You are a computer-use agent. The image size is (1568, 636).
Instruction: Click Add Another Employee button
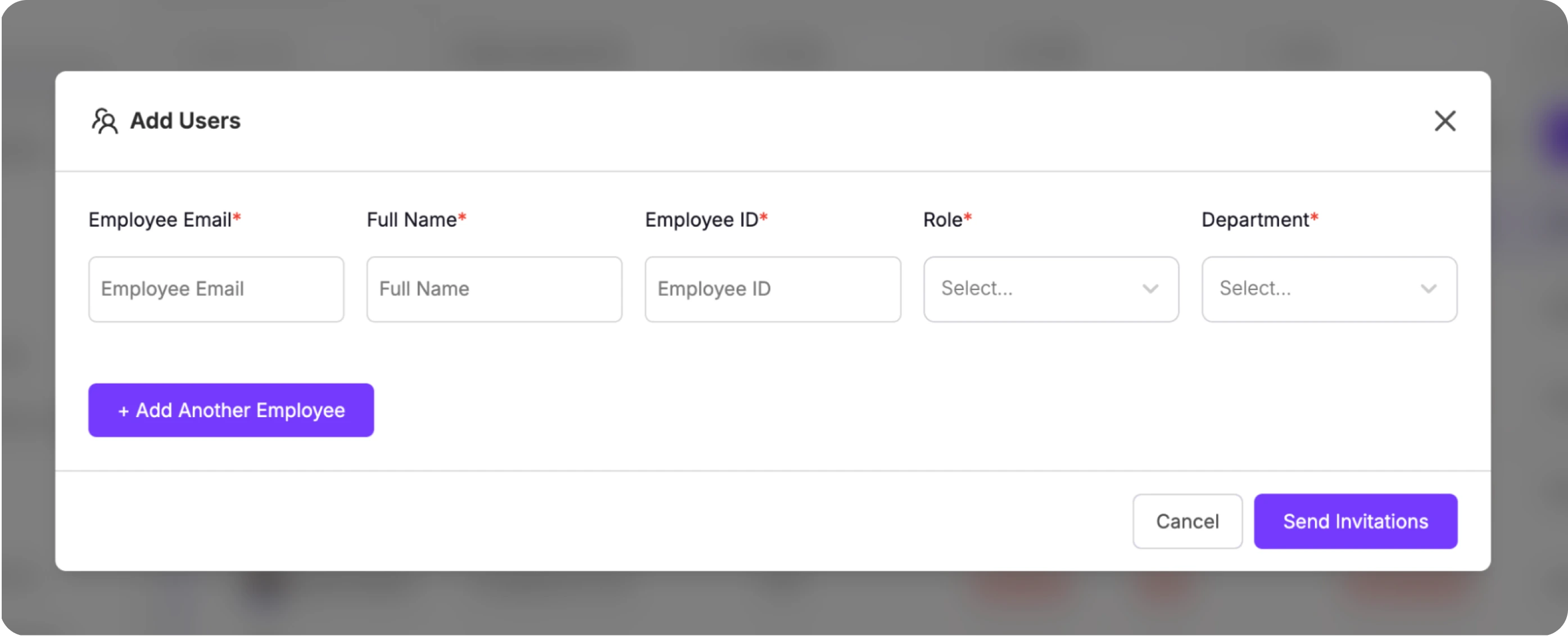pos(232,410)
